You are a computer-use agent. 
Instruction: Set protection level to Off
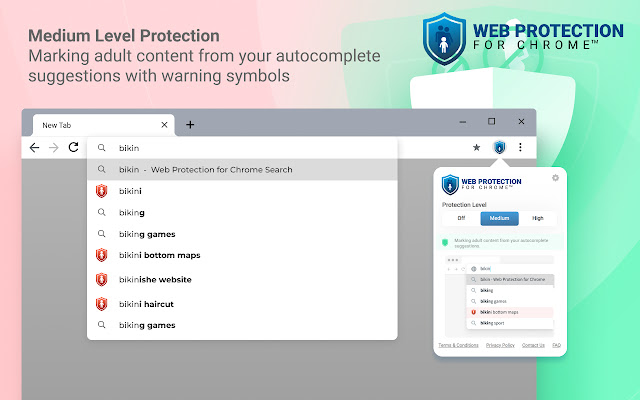pyautogui.click(x=461, y=218)
